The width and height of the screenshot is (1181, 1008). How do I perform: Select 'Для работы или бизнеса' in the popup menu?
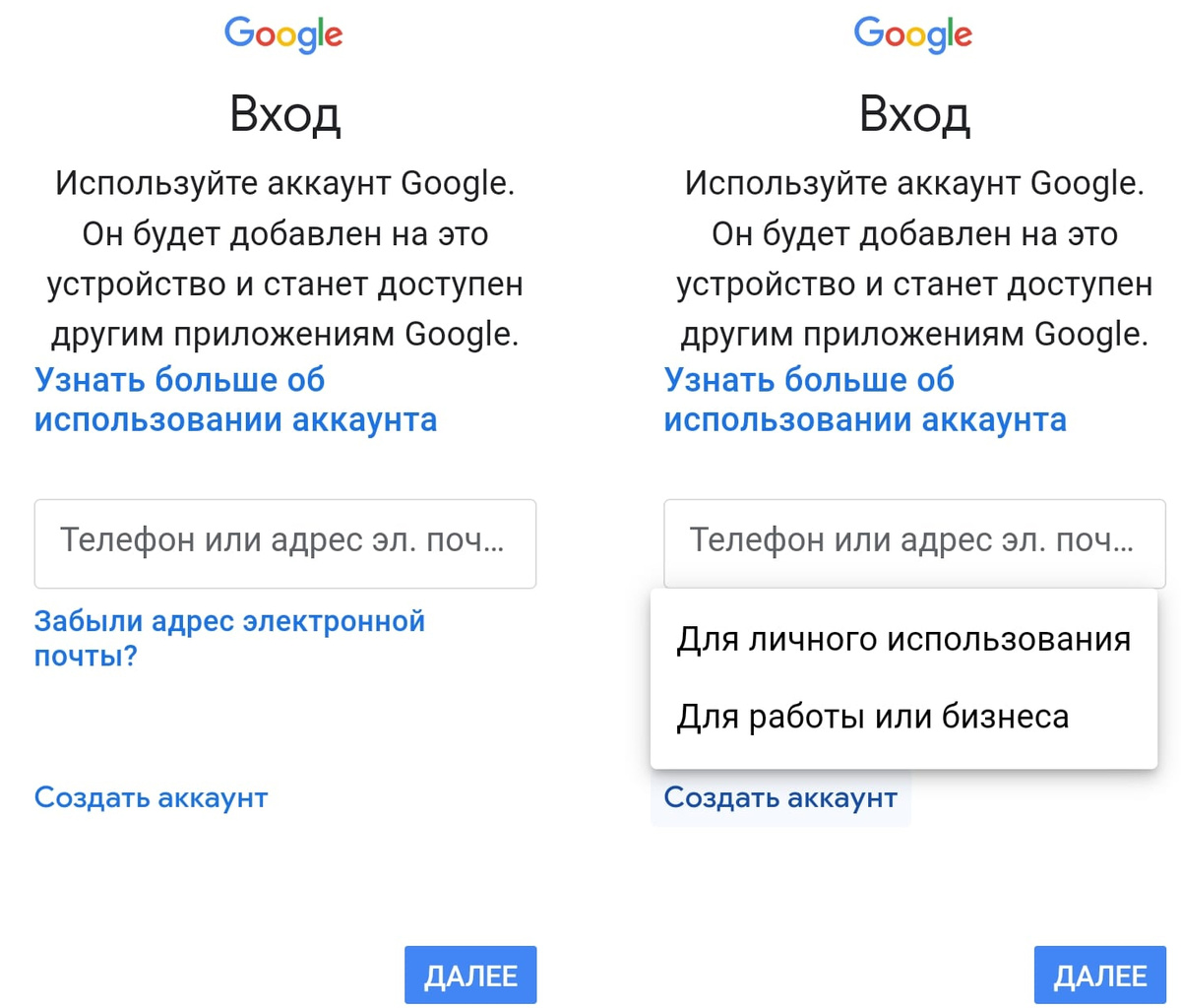(x=871, y=716)
